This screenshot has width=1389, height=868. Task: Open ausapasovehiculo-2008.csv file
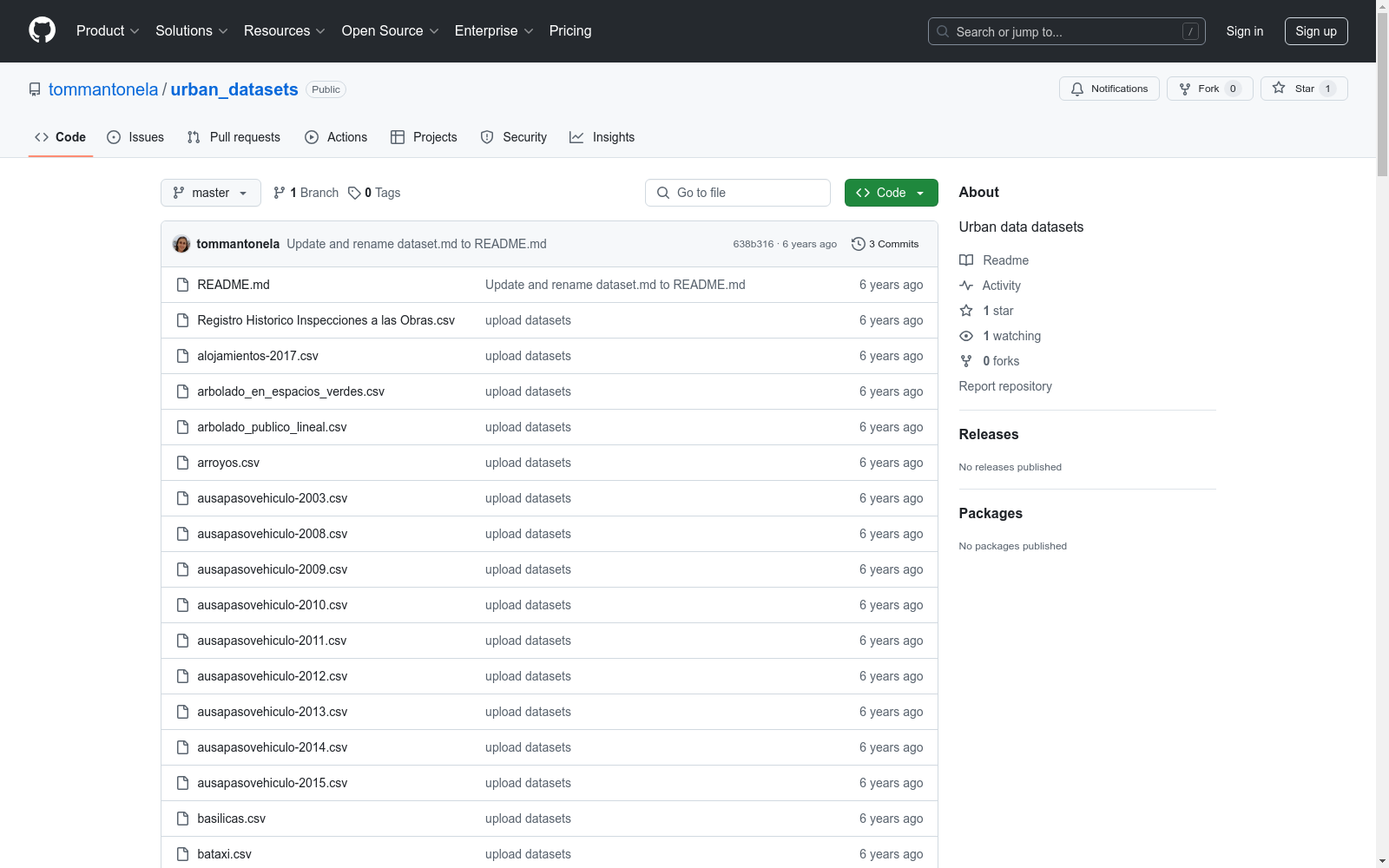[x=273, y=534]
